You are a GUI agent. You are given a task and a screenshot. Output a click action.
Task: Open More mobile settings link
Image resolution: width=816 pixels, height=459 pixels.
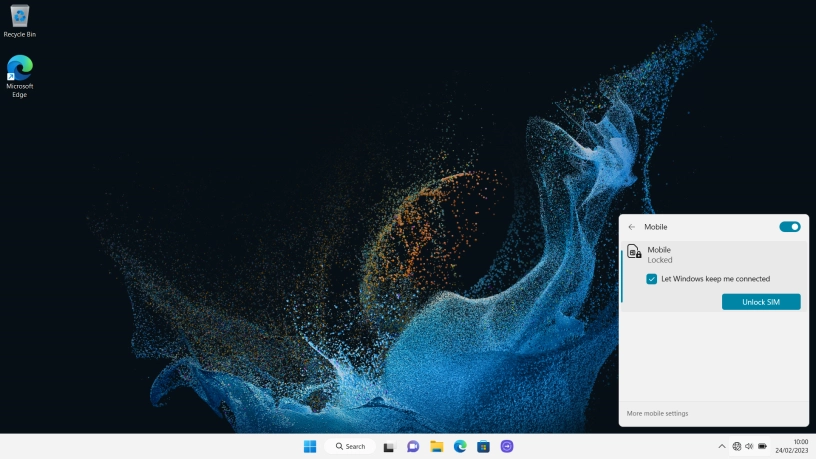coord(657,413)
